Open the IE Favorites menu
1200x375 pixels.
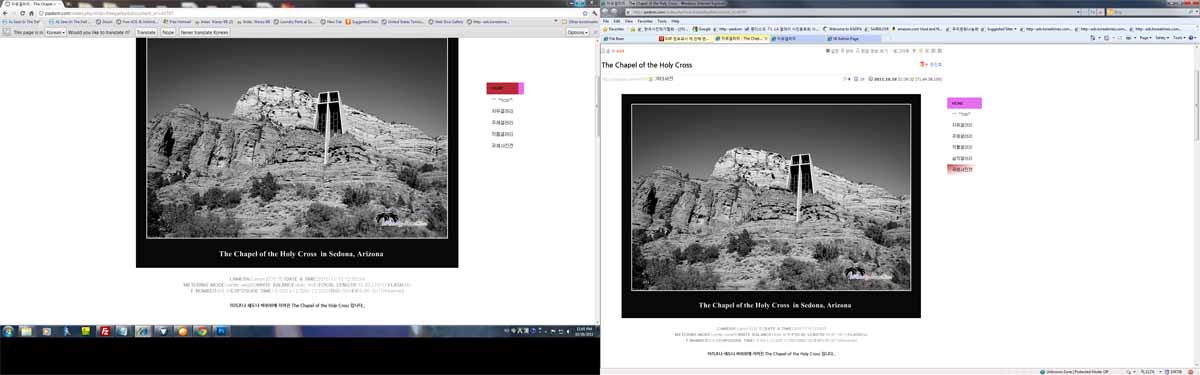[x=645, y=21]
